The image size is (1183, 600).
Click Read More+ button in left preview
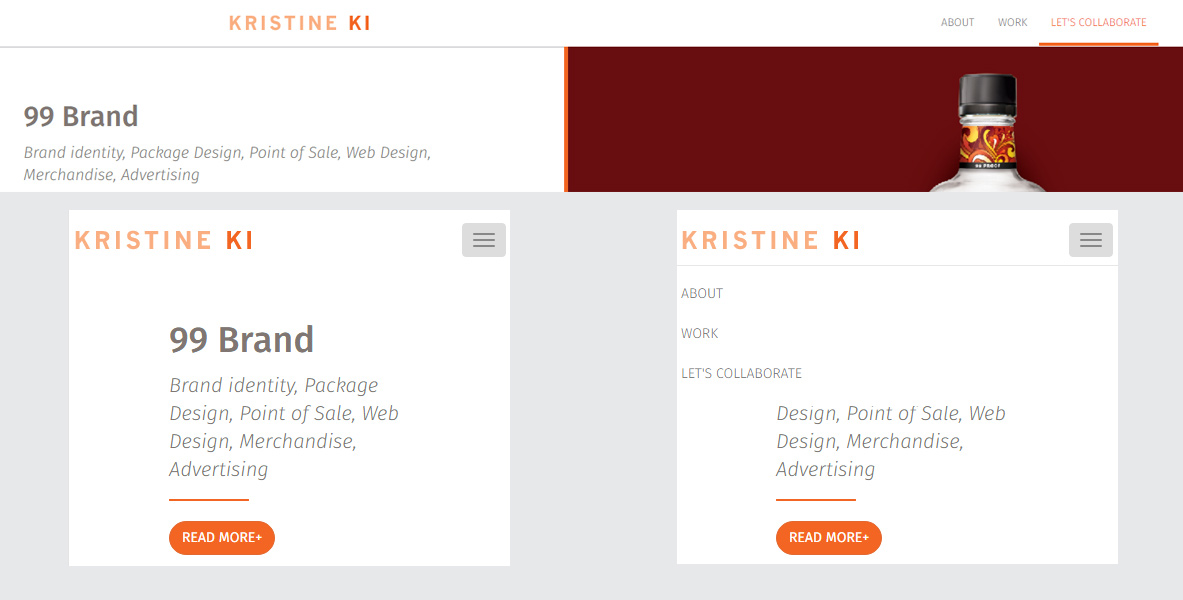point(222,537)
